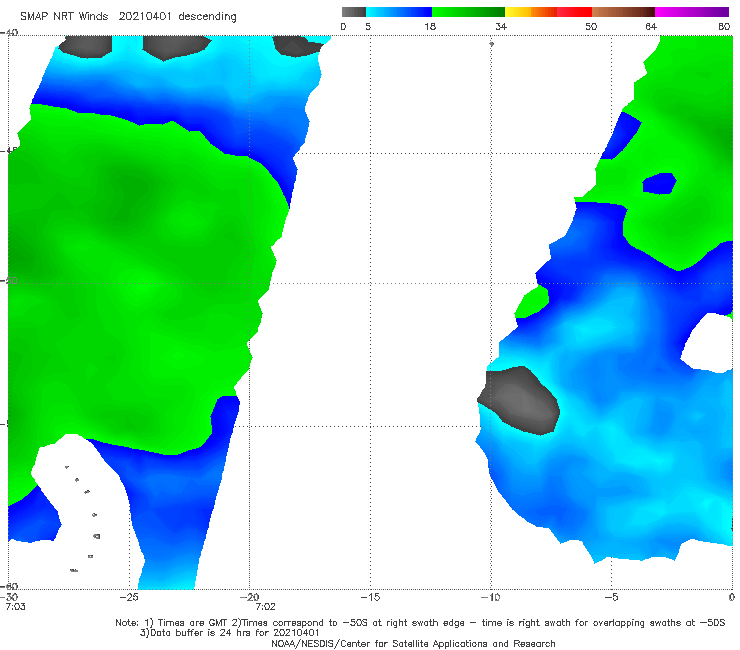The image size is (740, 650).
Task: Select the brown 50–64 colorbar segment
Action: [623, 12]
